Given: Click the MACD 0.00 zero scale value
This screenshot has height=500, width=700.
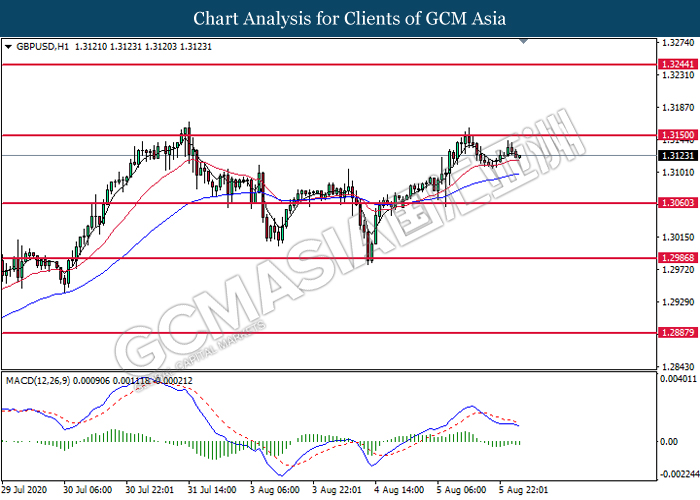Looking at the screenshot, I should click(669, 442).
